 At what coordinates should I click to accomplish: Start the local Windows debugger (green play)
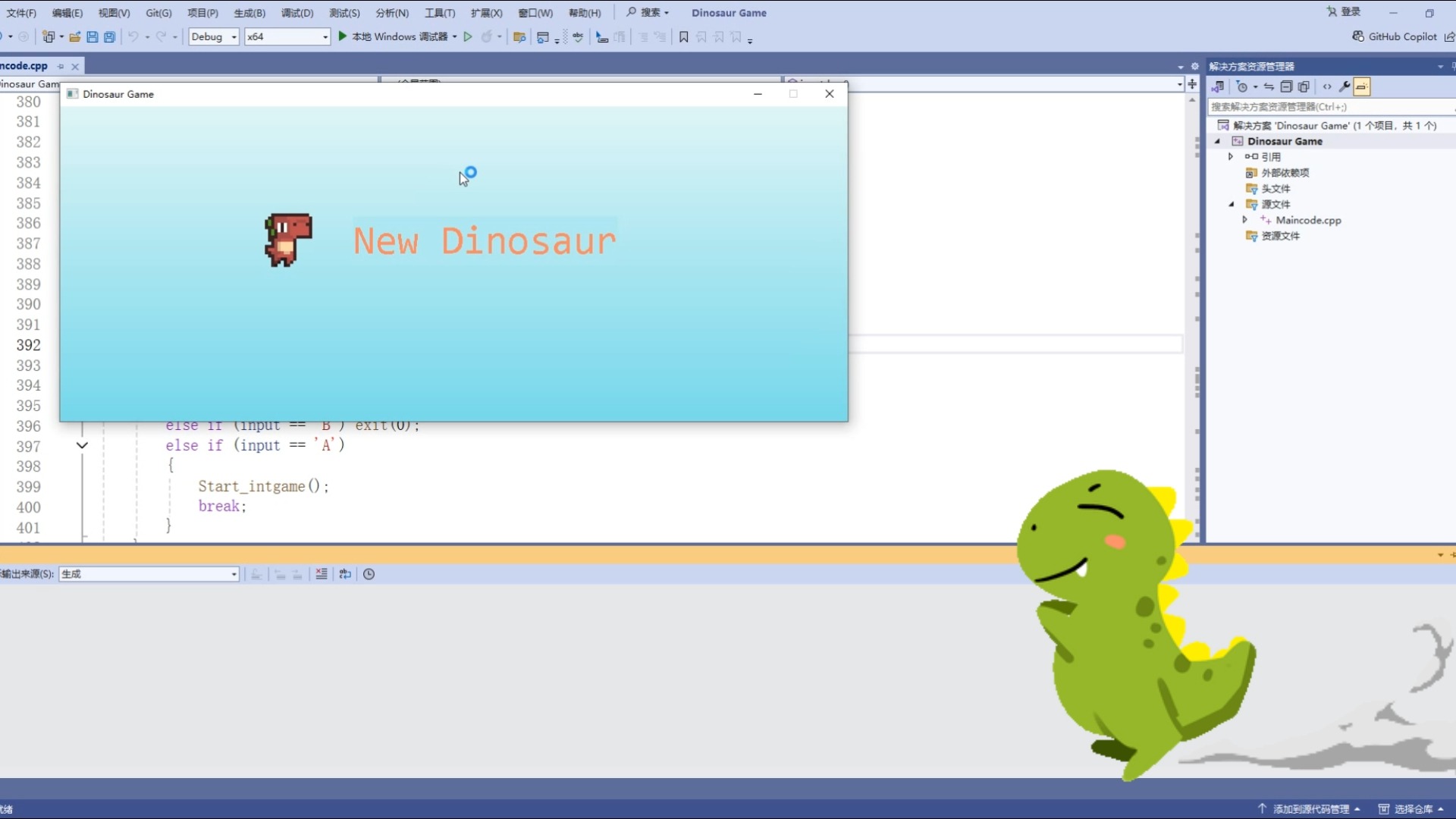[343, 36]
